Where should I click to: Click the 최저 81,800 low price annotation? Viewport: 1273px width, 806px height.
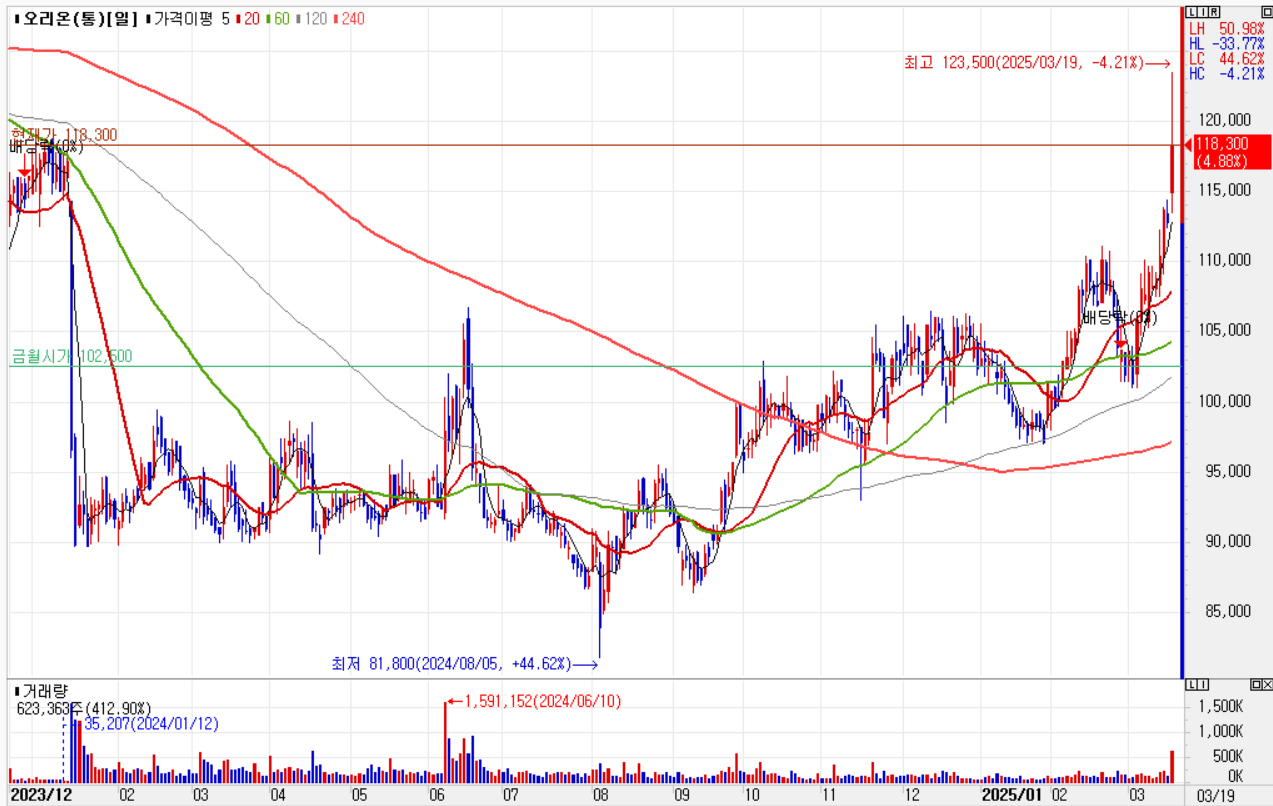[451, 663]
